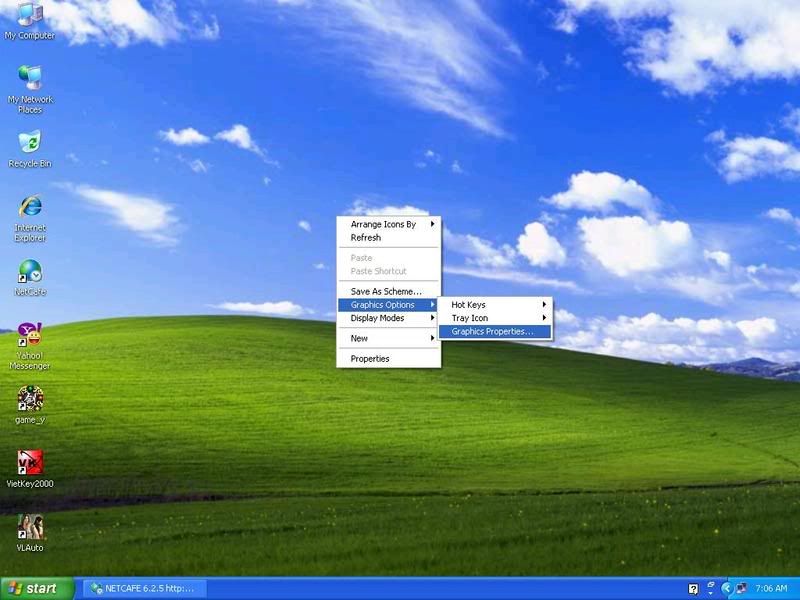Click the 7:06 AM clock

771,588
